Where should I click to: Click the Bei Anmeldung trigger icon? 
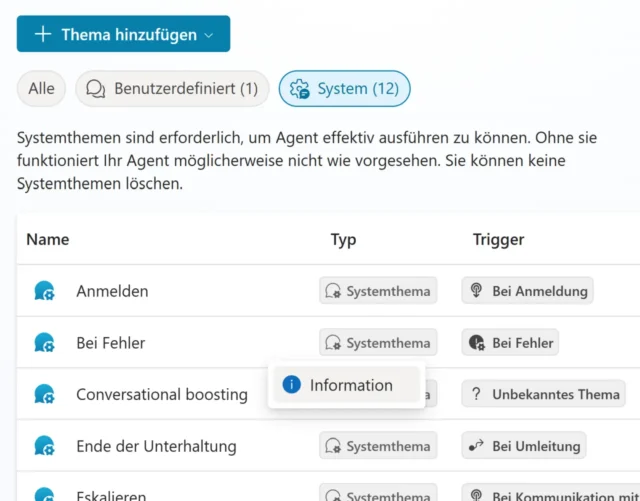tap(478, 291)
